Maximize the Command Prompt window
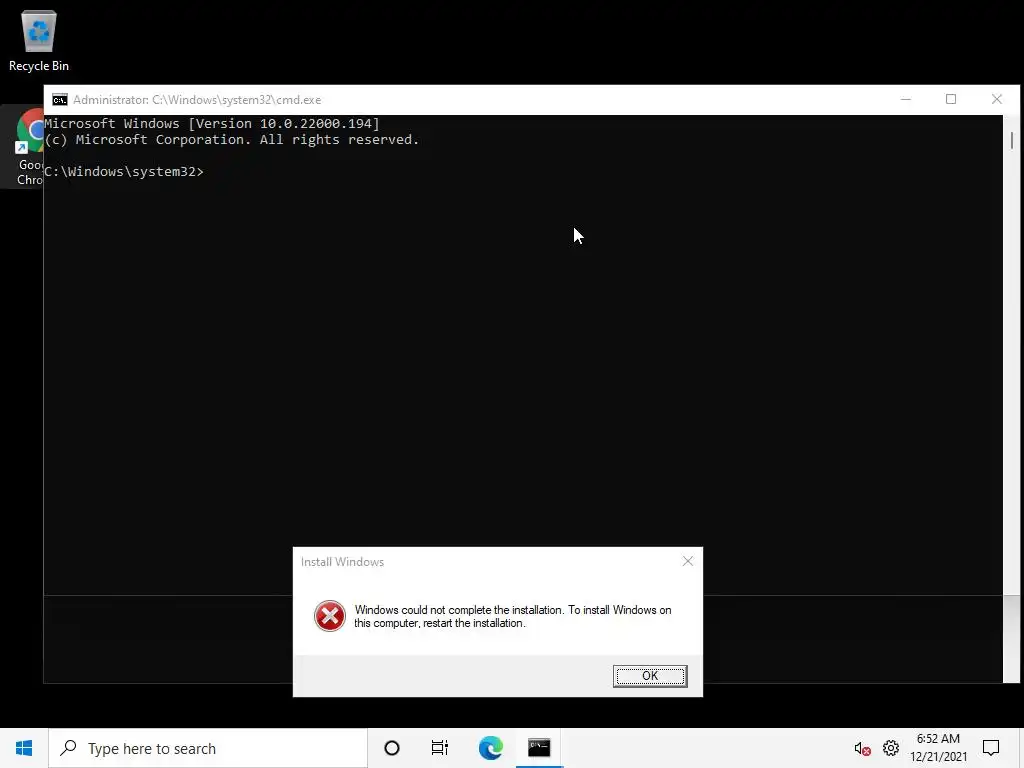 [951, 99]
